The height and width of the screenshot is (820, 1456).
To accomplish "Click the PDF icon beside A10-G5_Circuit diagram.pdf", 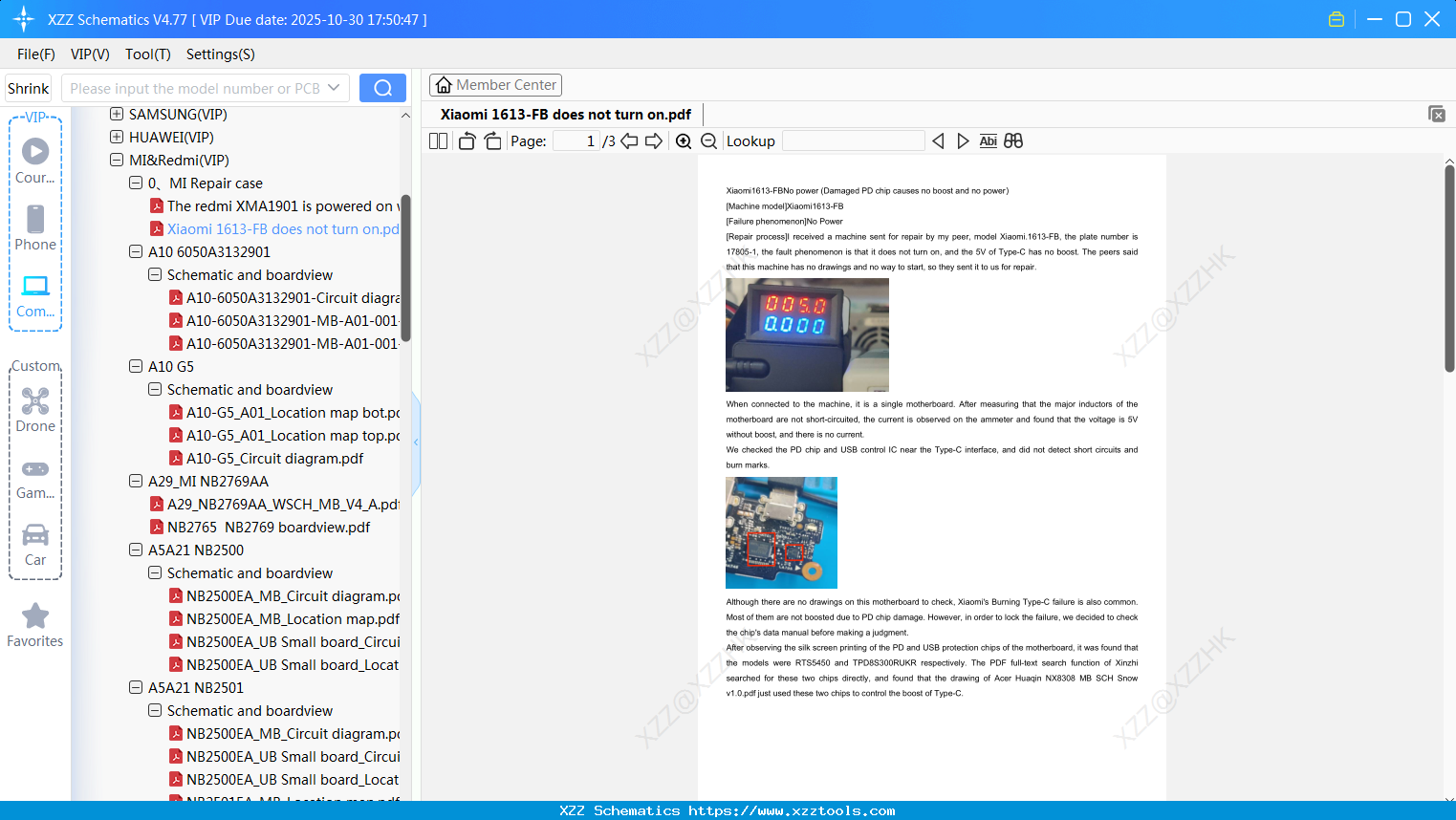I will [x=176, y=459].
